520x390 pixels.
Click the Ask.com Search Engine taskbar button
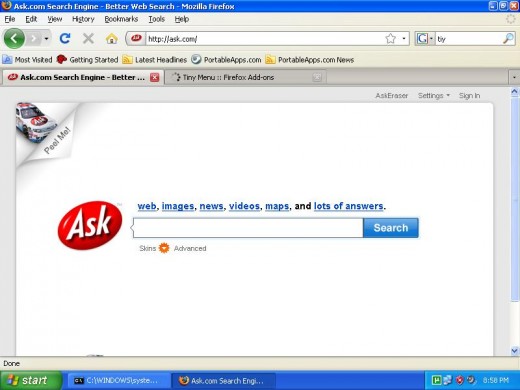[x=223, y=380]
